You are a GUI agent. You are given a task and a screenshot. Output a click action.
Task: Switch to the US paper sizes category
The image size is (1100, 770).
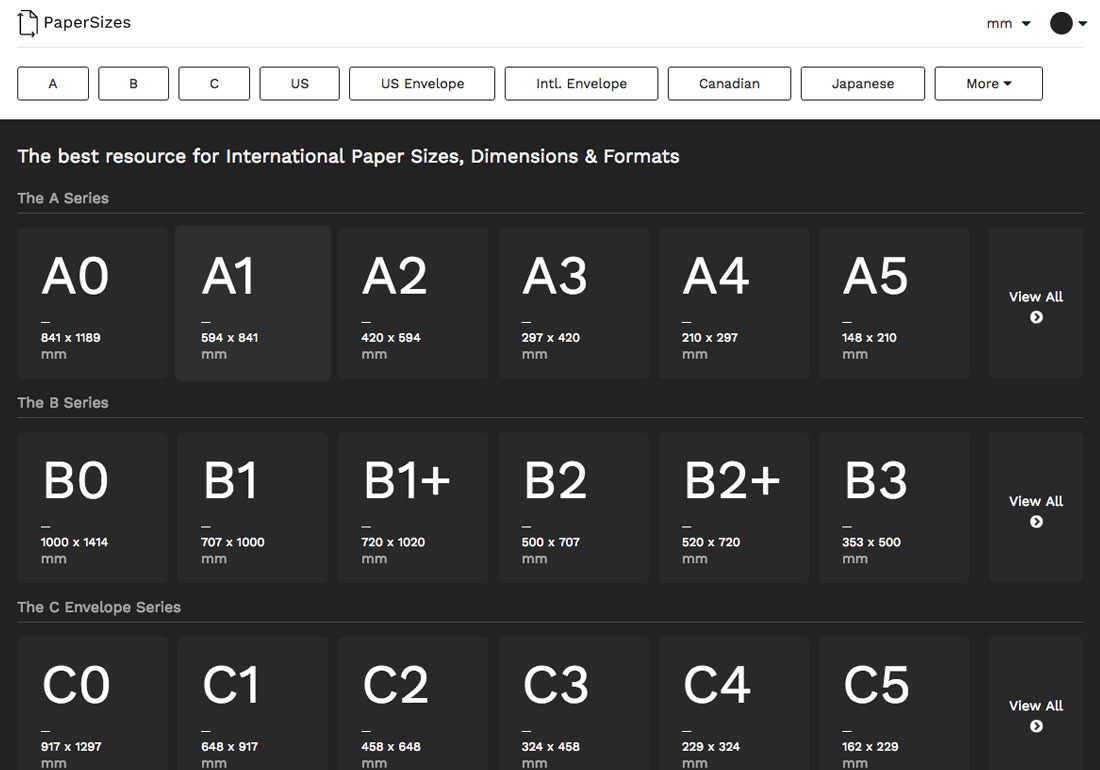[299, 83]
